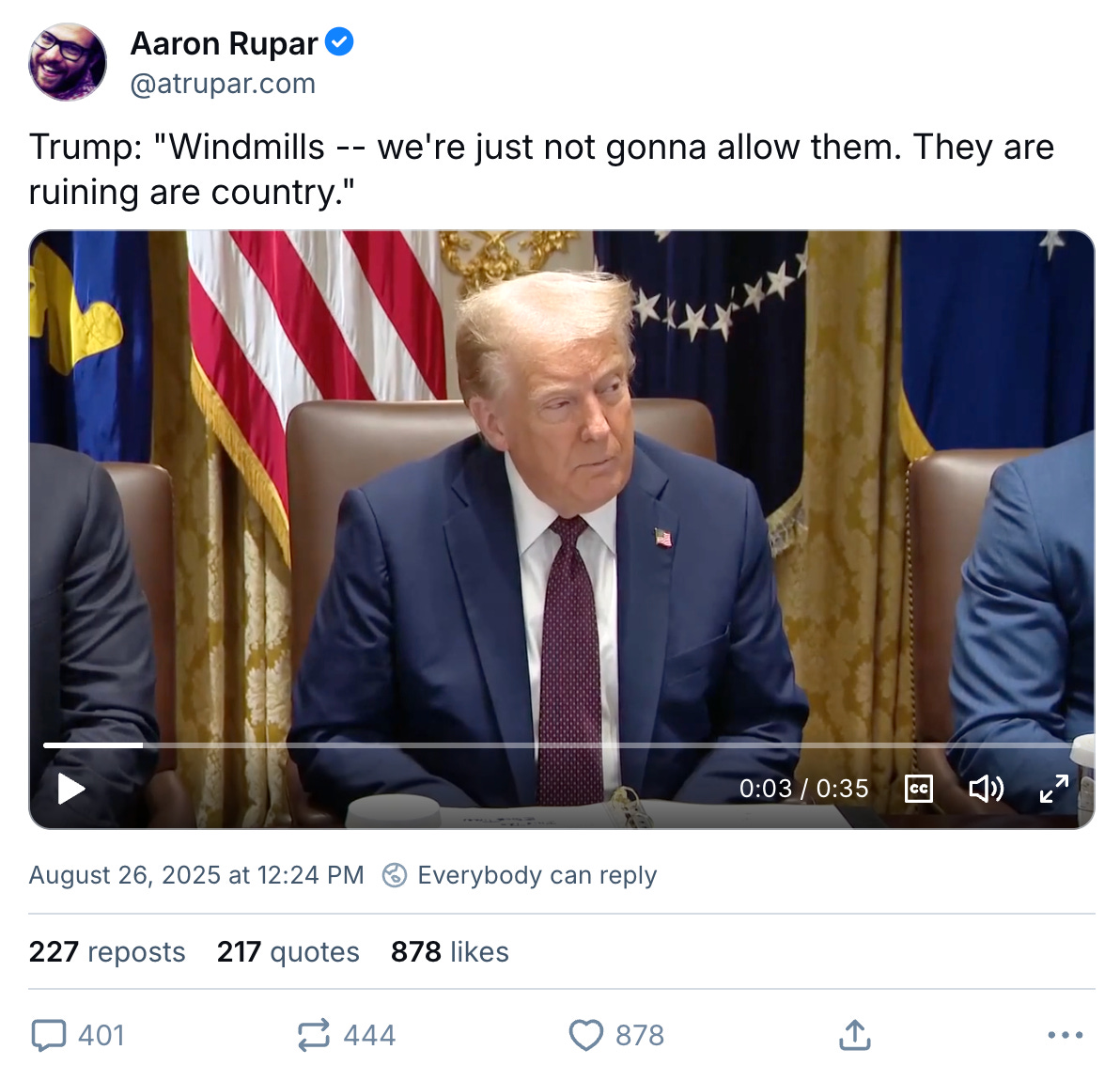This screenshot has width=1120, height=1081.
Task: Click the blue verified checkmark badge
Action: tap(339, 42)
